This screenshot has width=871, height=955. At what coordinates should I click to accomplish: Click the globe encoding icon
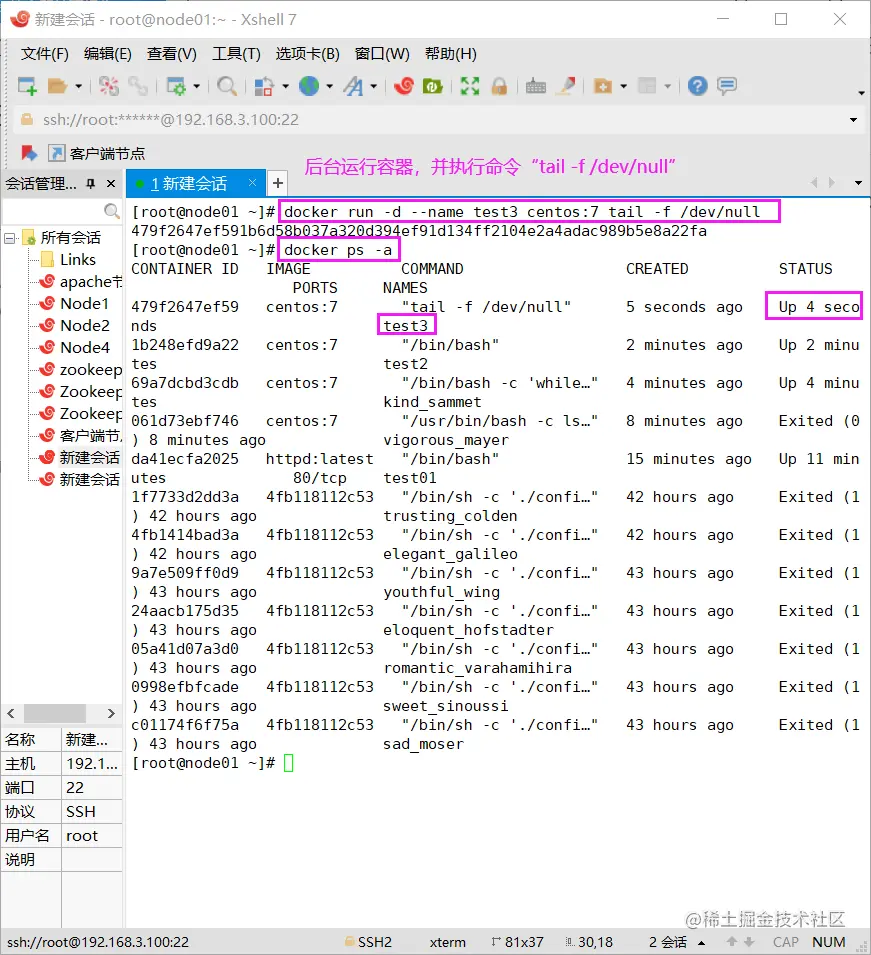click(309, 86)
